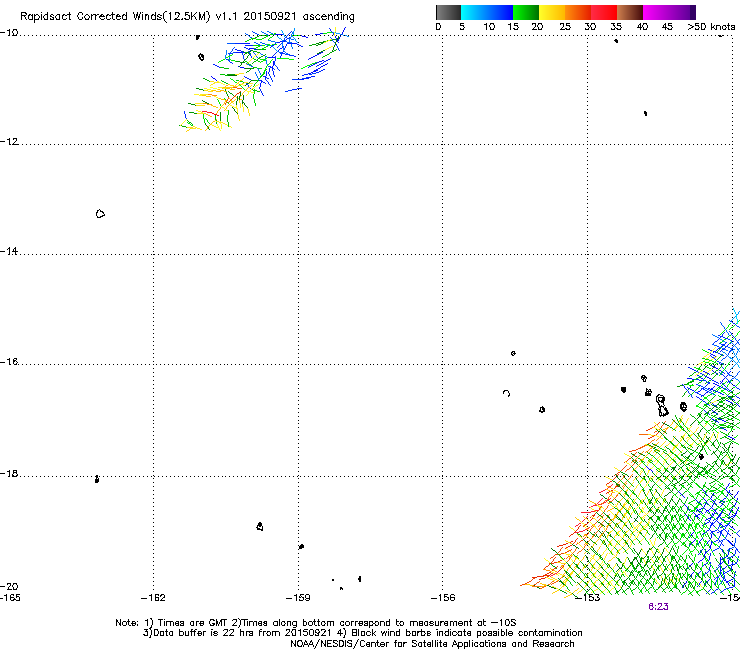Screen dimensions: 740x650
Task: Click the NOAA/NESDIS credit line
Action: click(432, 644)
